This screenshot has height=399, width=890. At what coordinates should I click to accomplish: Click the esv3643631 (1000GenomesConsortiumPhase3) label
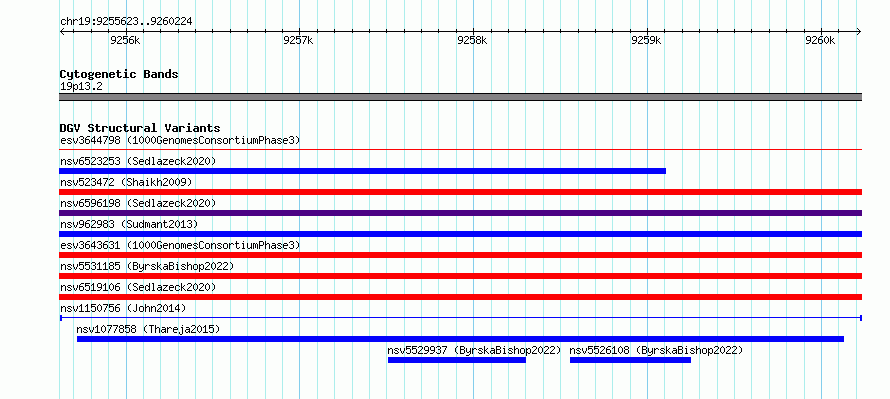(x=180, y=245)
